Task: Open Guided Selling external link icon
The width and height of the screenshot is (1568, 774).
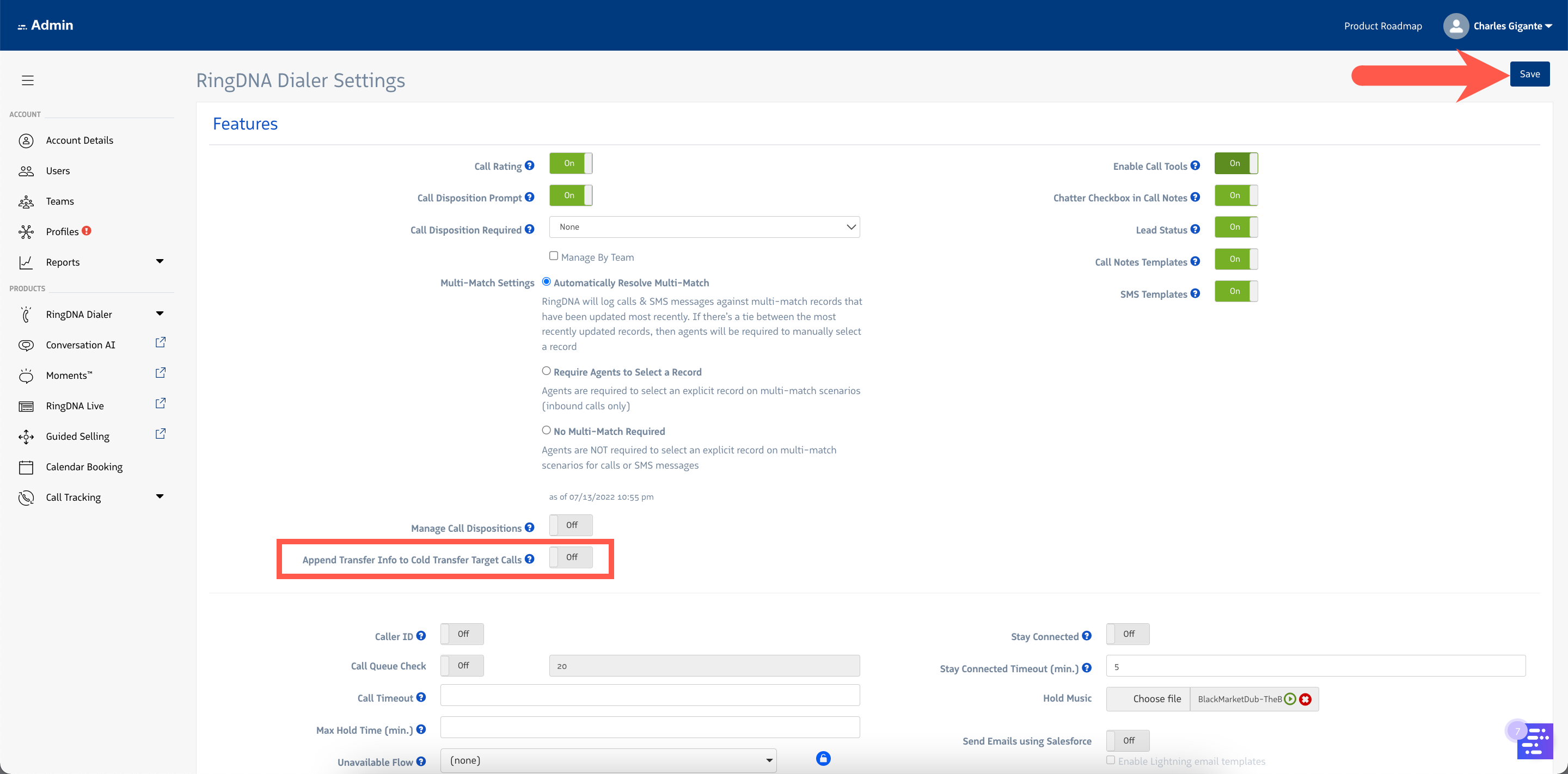Action: click(x=160, y=434)
